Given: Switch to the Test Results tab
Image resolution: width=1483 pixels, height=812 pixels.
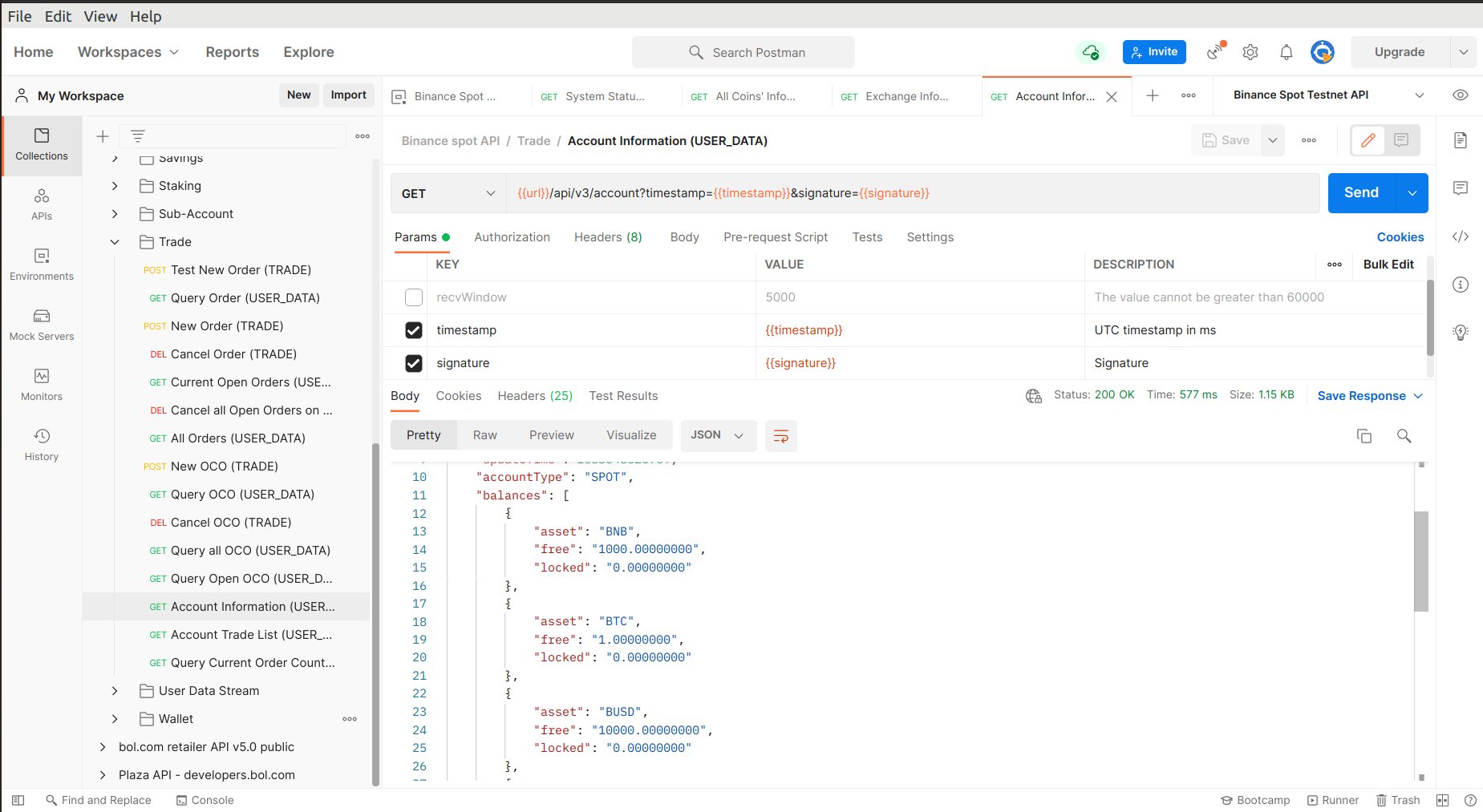Looking at the screenshot, I should point(623,396).
